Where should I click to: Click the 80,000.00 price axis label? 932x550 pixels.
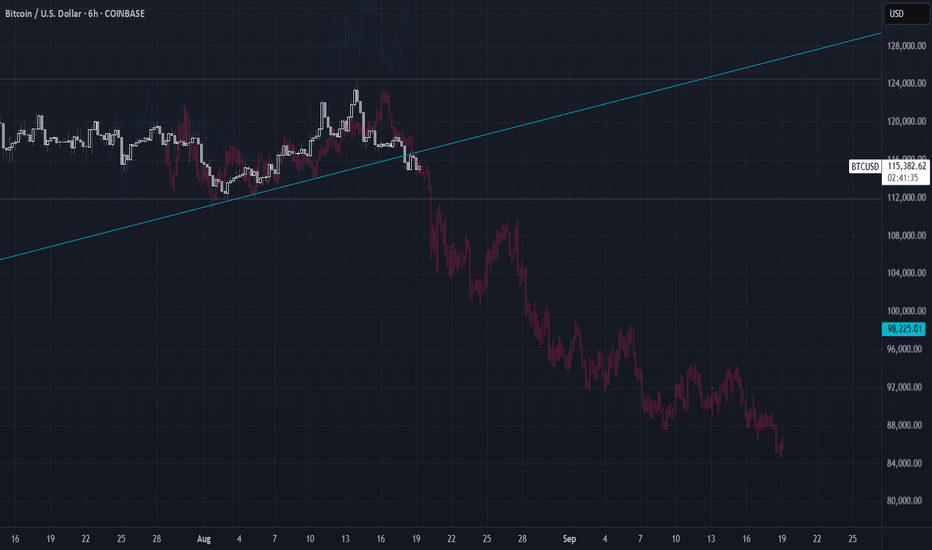906,501
